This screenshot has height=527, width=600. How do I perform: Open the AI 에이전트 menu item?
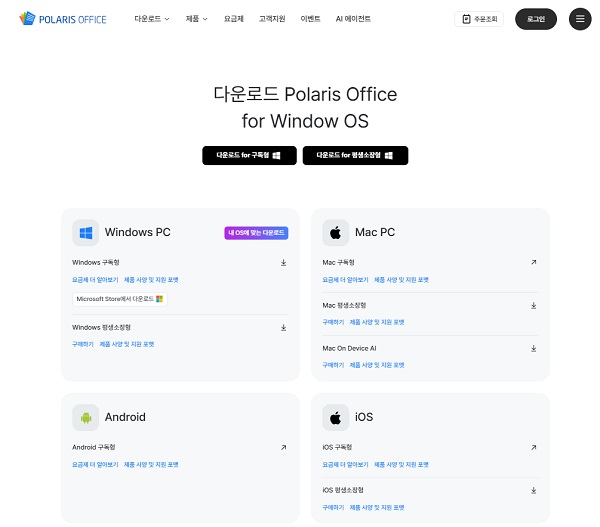353,19
